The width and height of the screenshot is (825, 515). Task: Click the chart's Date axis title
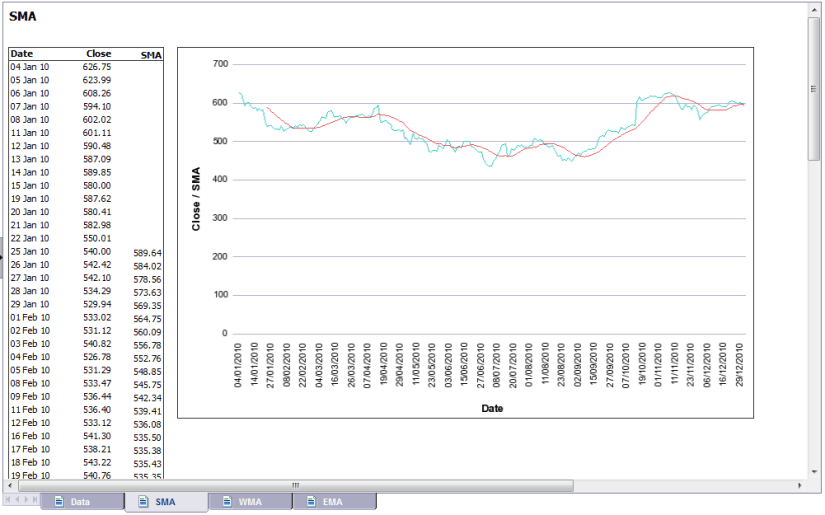(492, 408)
